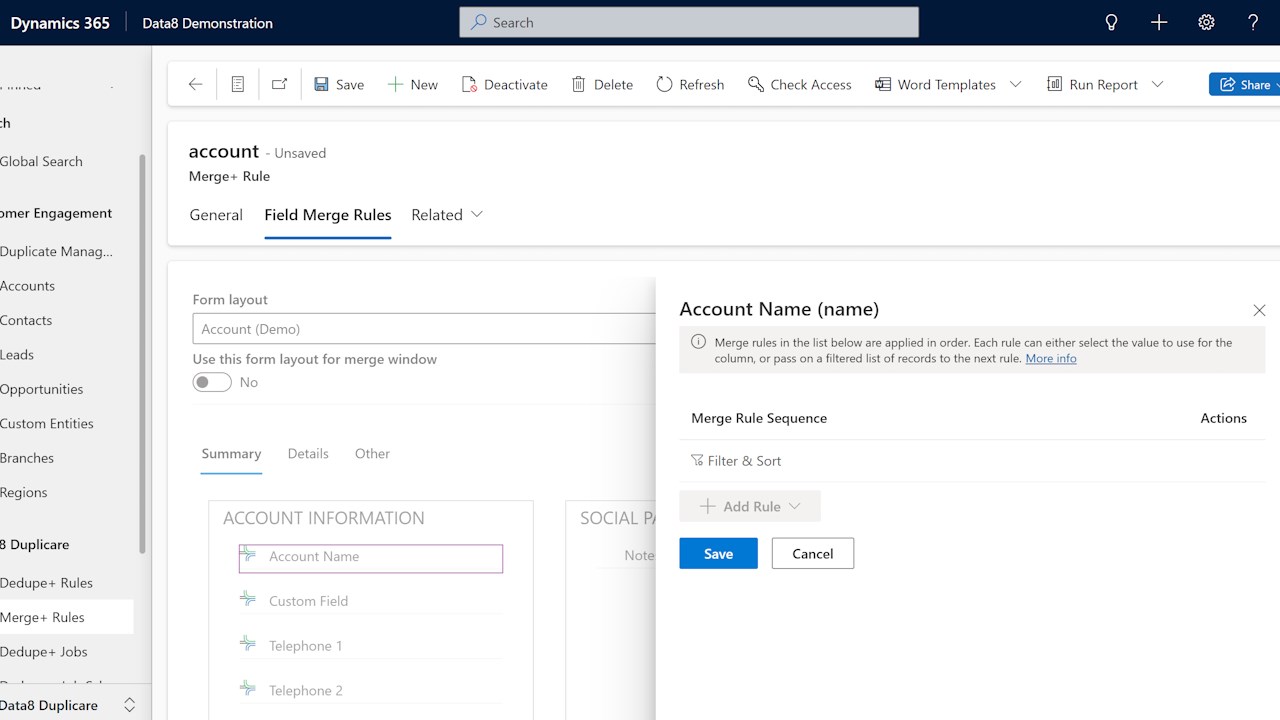Select the Account Name field
This screenshot has width=1280, height=720.
[371, 558]
